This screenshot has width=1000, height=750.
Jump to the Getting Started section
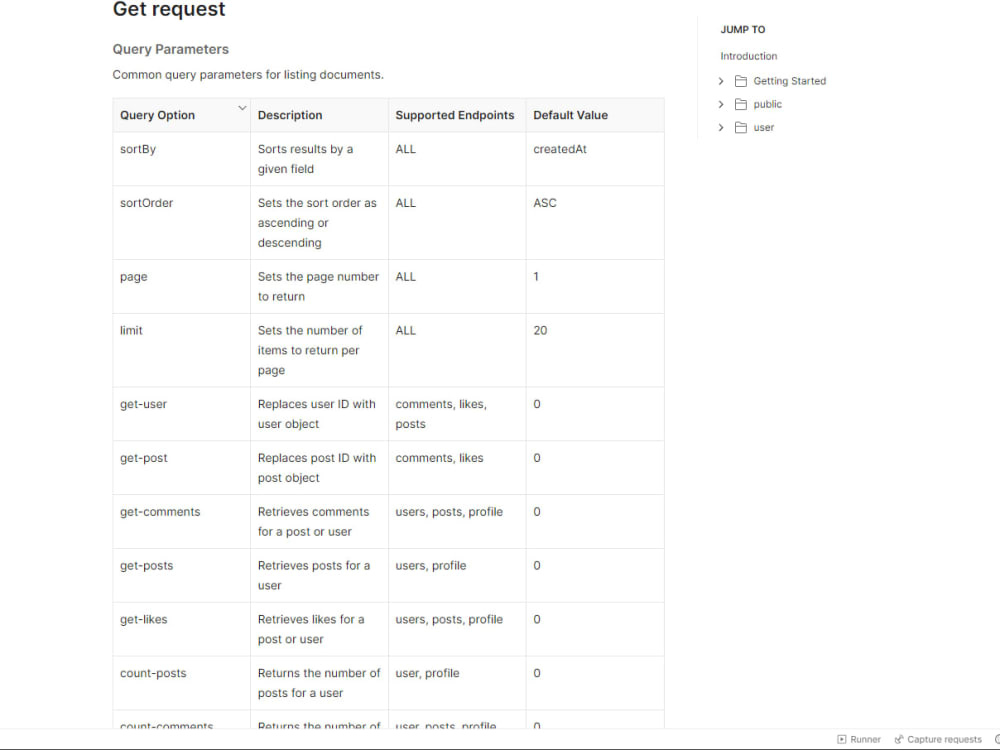(x=790, y=81)
